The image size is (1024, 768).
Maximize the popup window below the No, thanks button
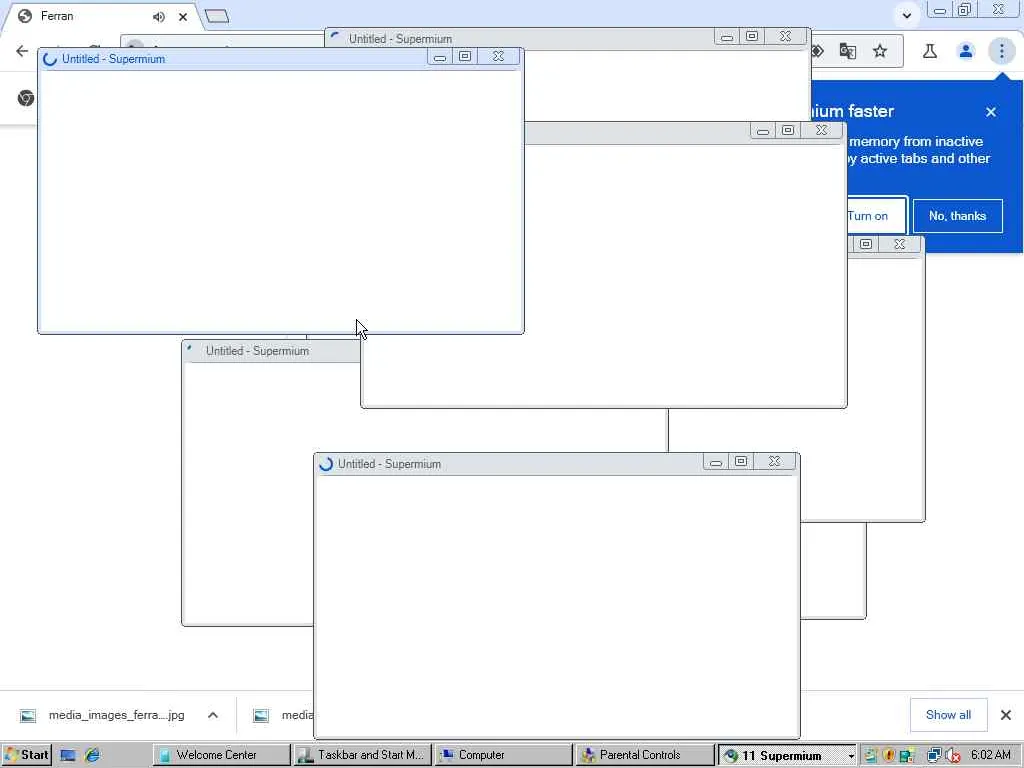(x=866, y=244)
